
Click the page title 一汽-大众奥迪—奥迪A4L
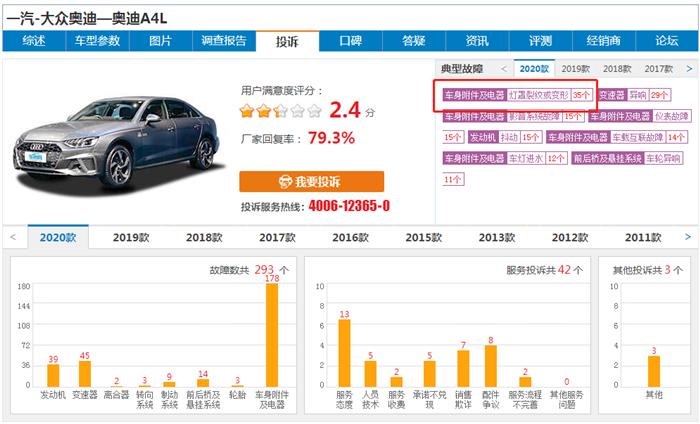click(87, 19)
